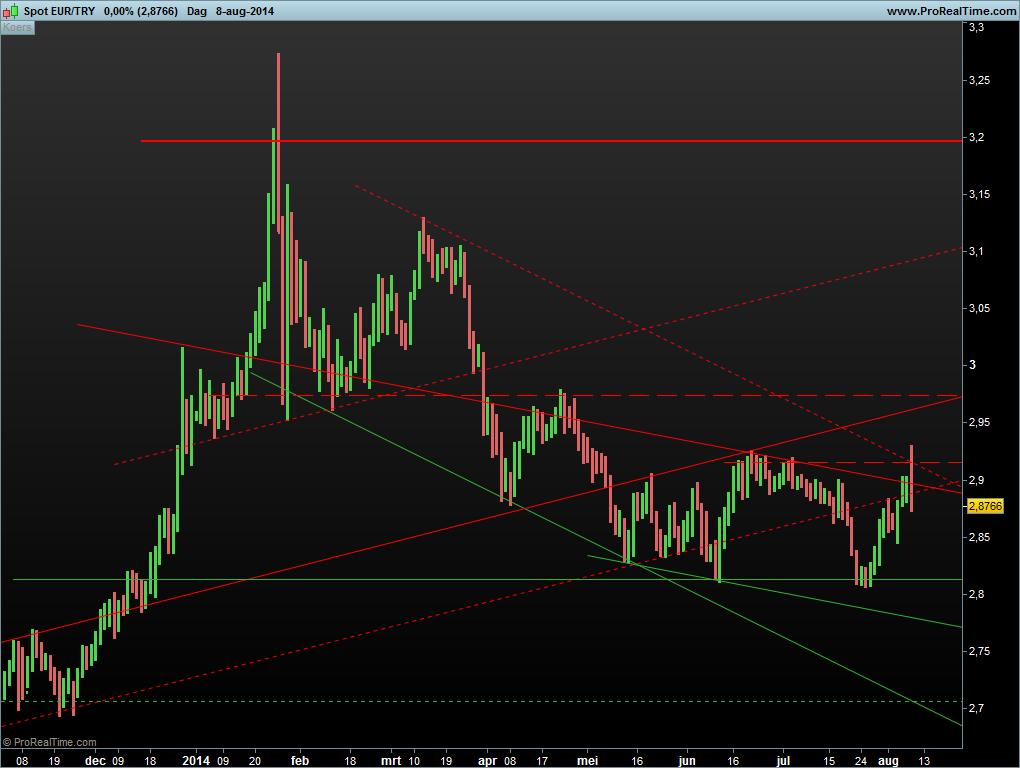Click the ProRealTime.com copyright watermark
The width and height of the screenshot is (1020, 768).
coord(50,742)
